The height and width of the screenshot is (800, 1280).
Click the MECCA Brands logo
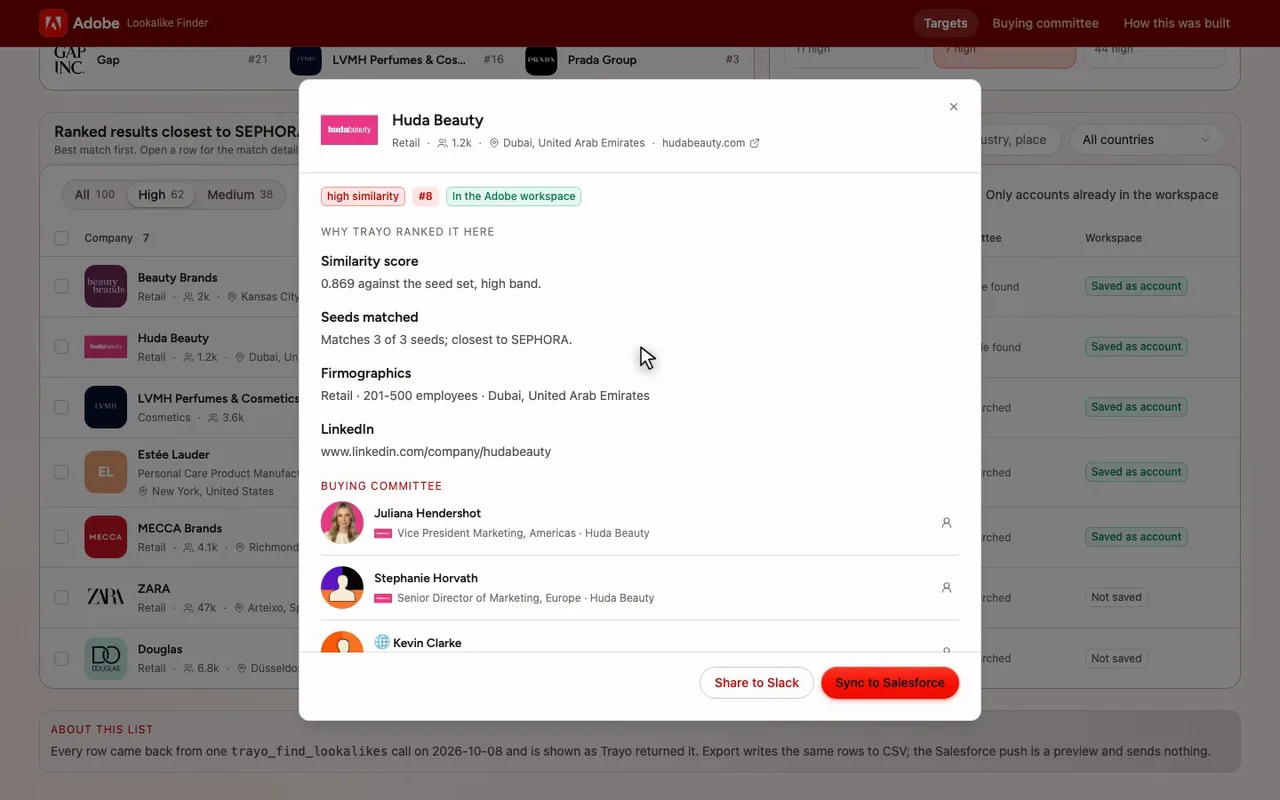tap(105, 537)
